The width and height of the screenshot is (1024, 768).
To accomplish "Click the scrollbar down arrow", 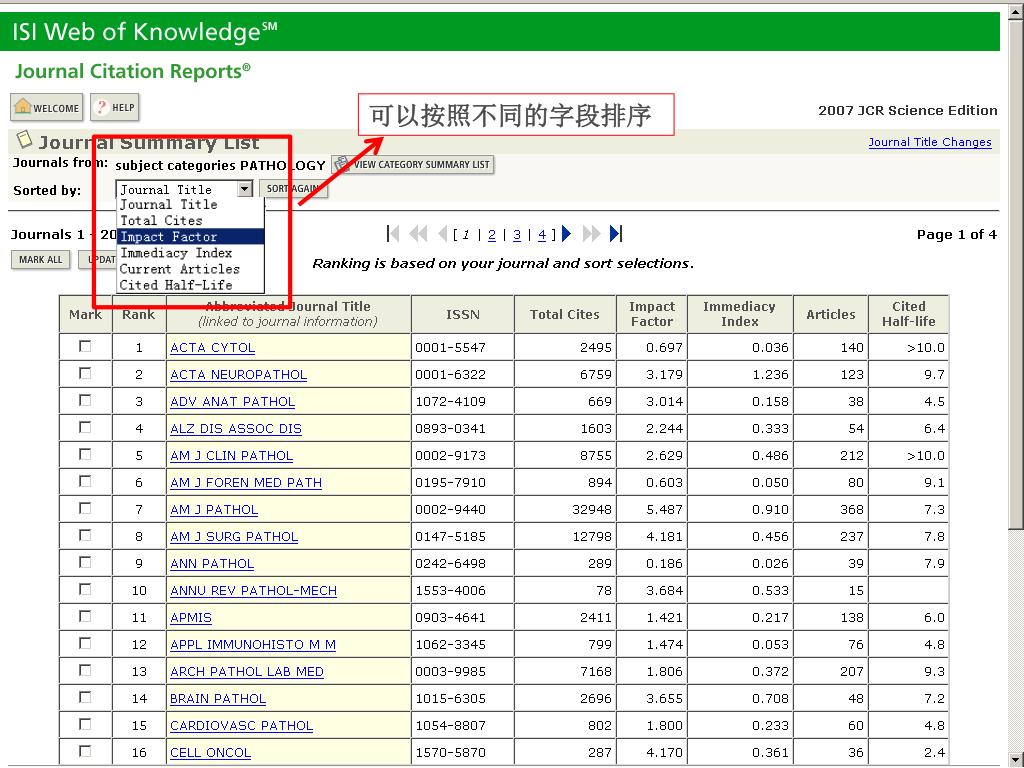I will pyautogui.click(x=1016, y=759).
